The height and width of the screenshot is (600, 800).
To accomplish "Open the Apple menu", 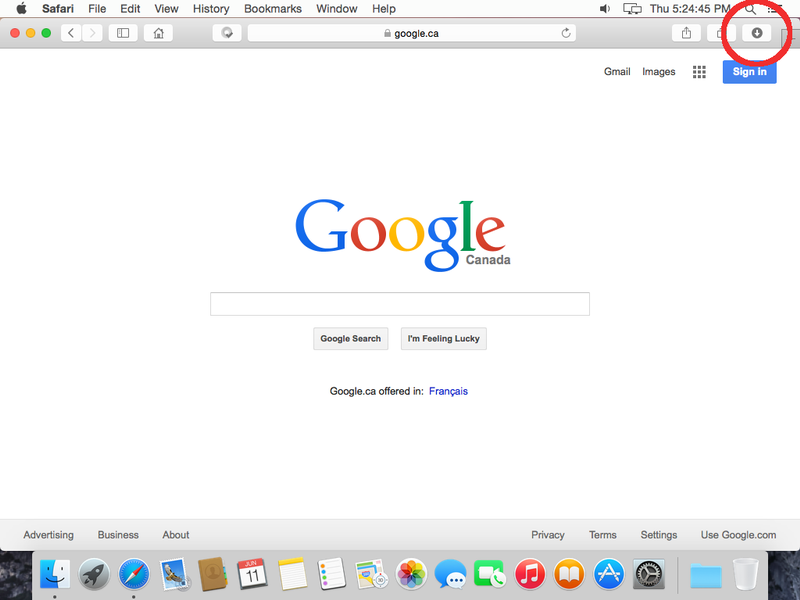I will [21, 9].
